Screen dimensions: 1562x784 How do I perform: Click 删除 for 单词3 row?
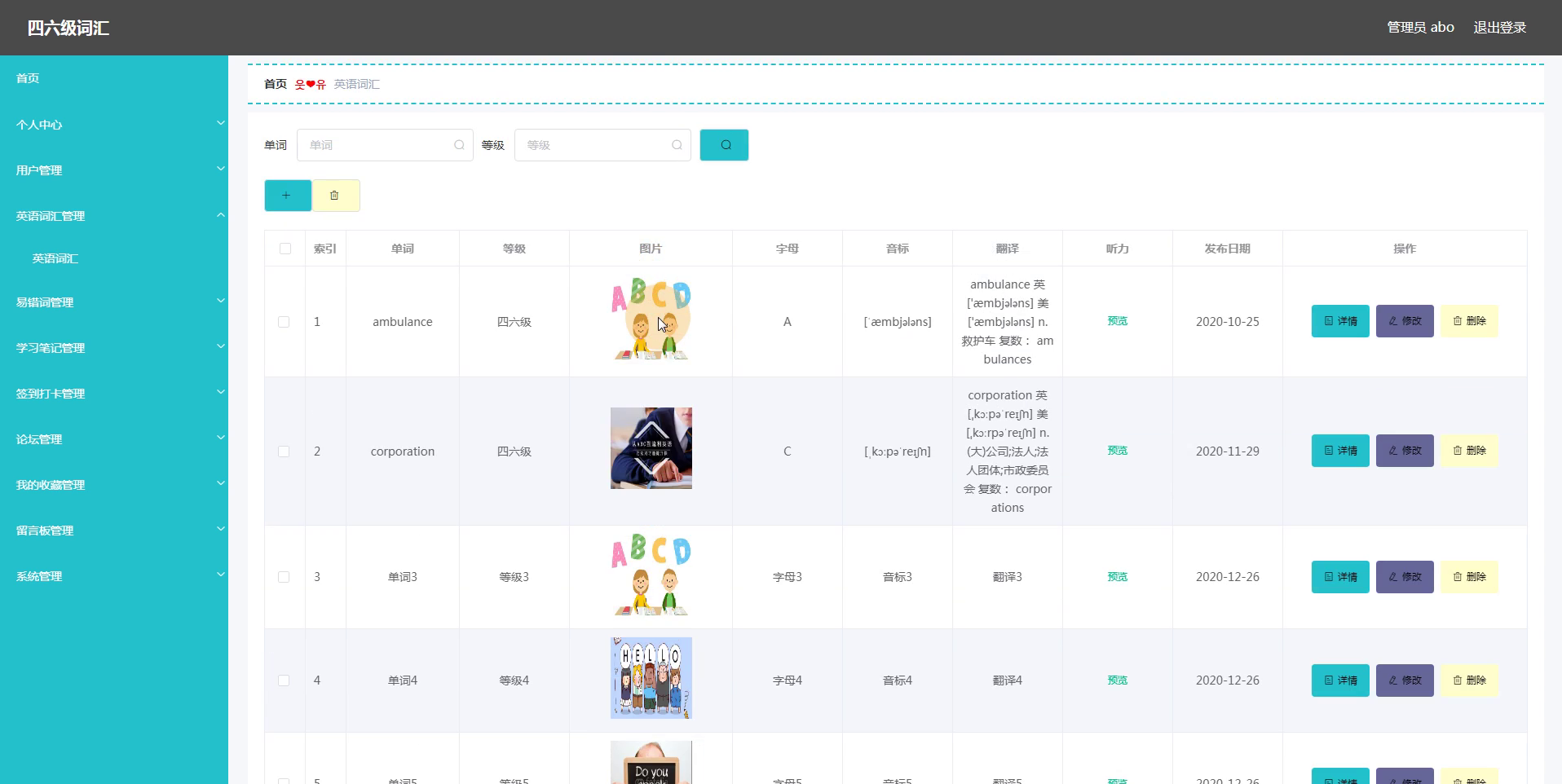(x=1469, y=577)
